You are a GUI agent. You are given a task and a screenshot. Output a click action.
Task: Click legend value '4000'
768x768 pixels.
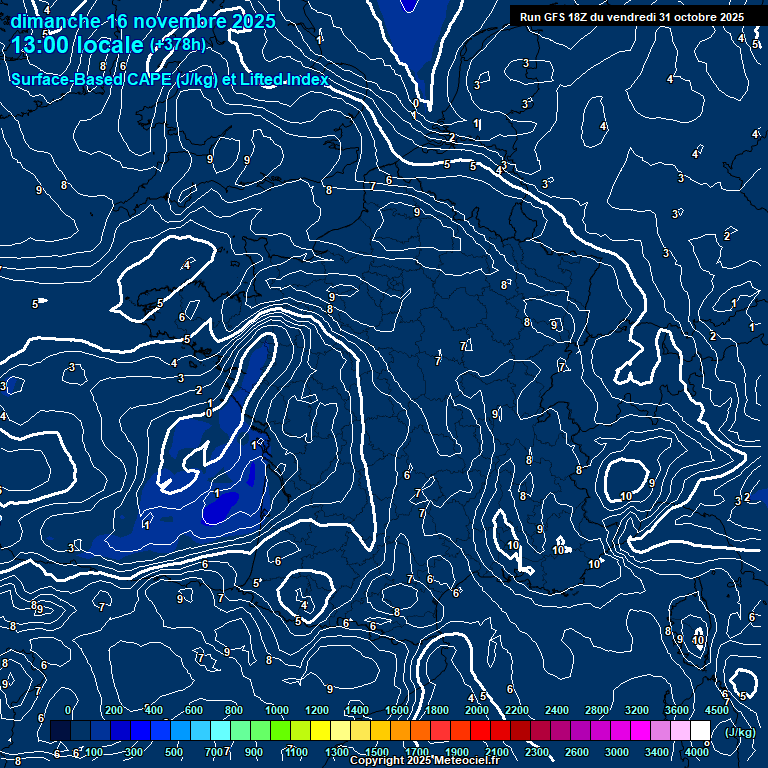coord(697,752)
